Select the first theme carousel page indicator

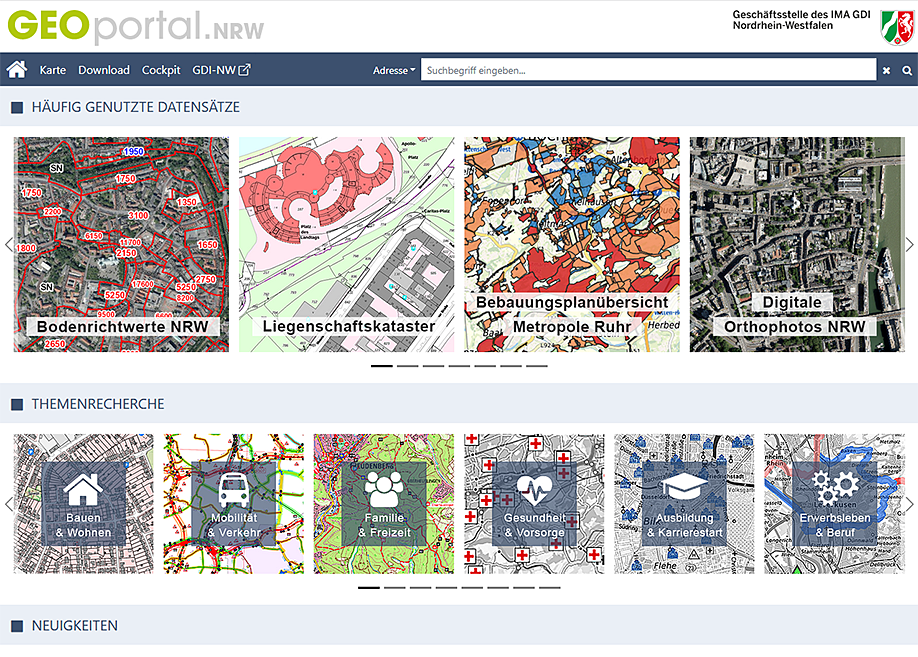369,587
